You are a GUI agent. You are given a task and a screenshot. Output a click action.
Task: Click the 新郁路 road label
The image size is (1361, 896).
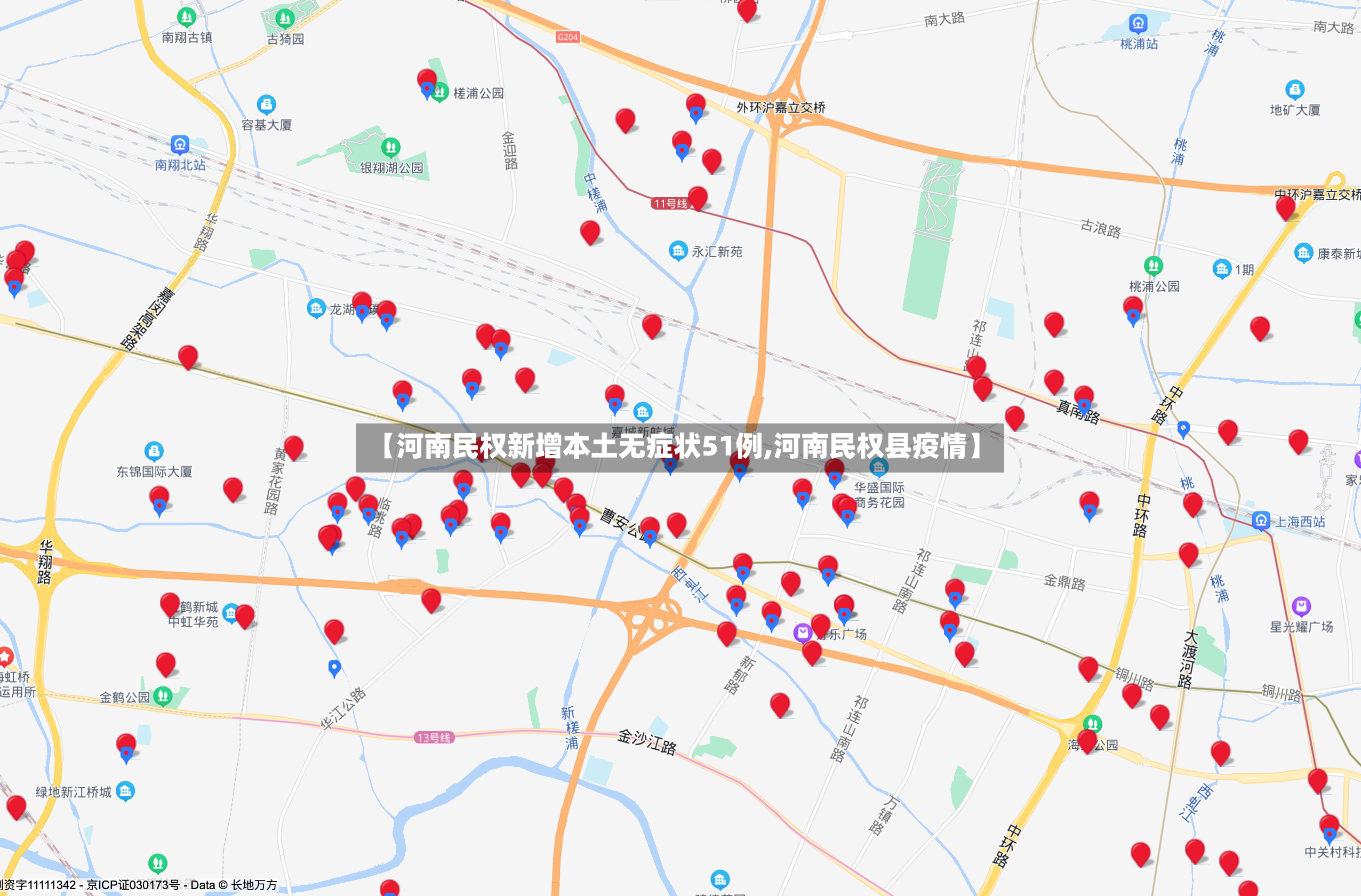[x=739, y=675]
